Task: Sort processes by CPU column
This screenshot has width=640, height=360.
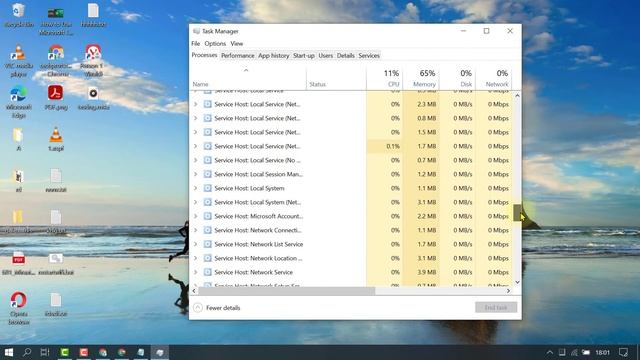Action: pos(384,78)
